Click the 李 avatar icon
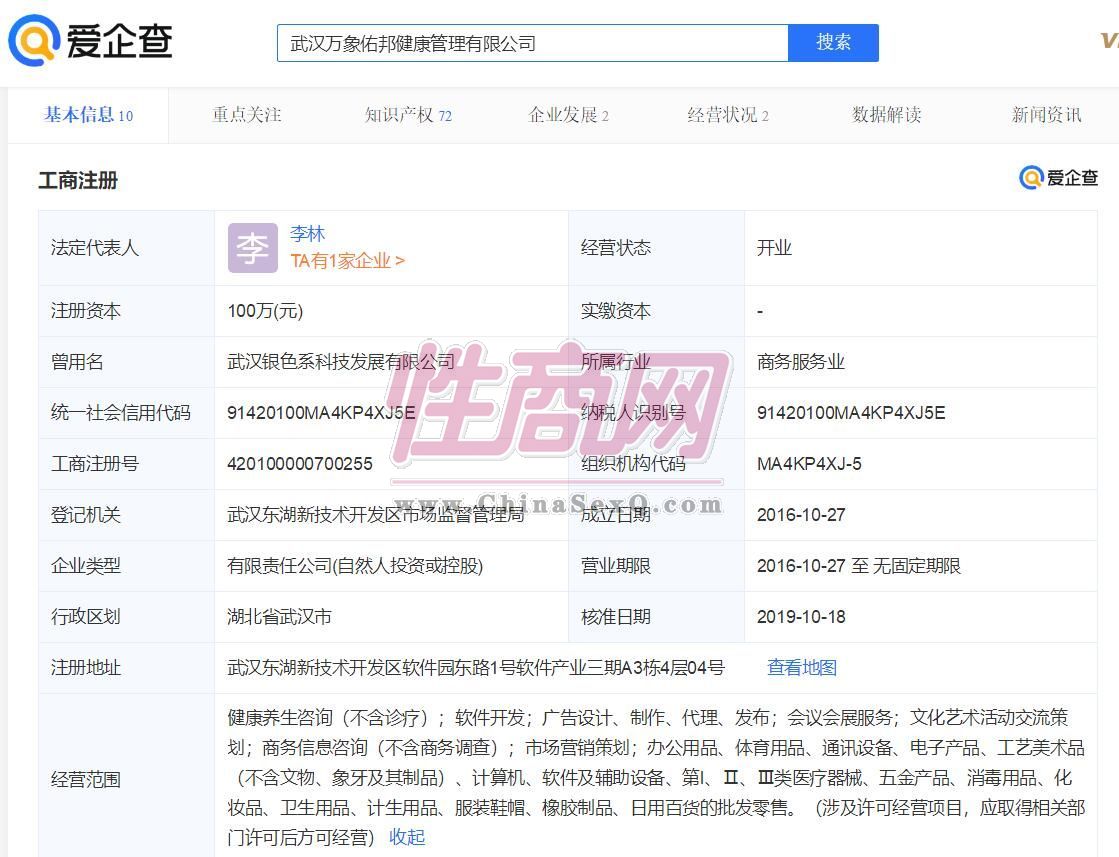This screenshot has height=857, width=1119. coord(252,247)
